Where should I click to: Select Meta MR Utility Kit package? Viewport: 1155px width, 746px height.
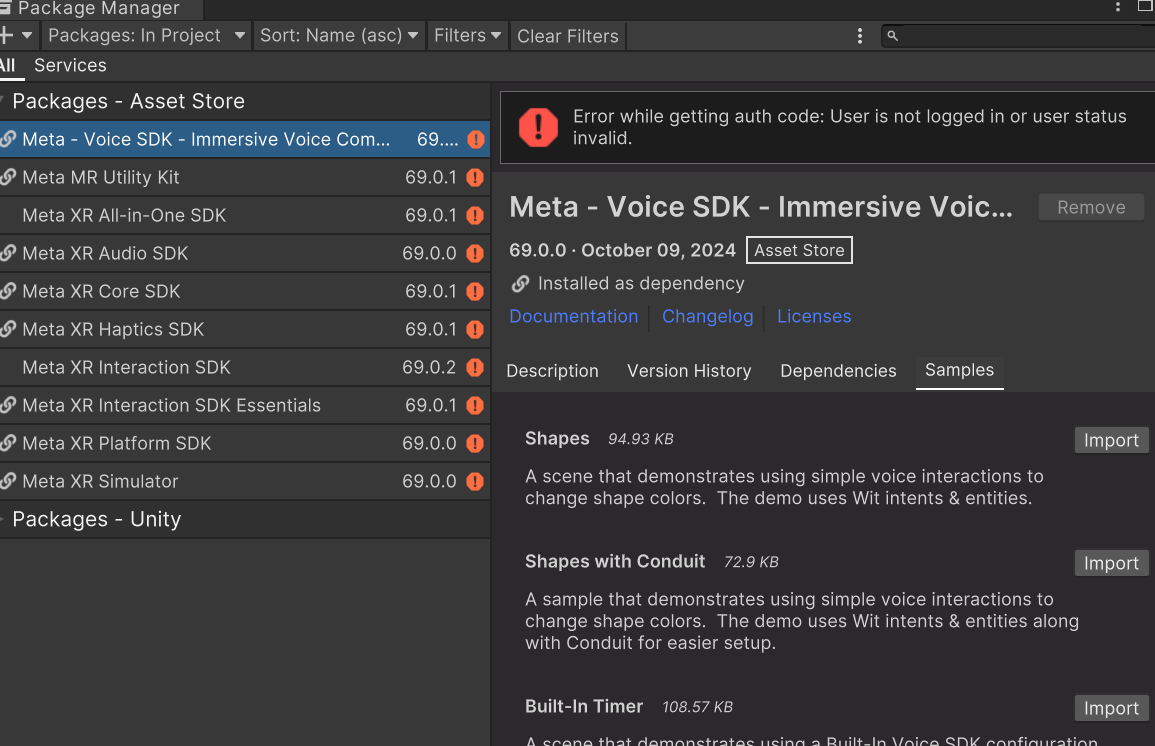pyautogui.click(x=245, y=177)
